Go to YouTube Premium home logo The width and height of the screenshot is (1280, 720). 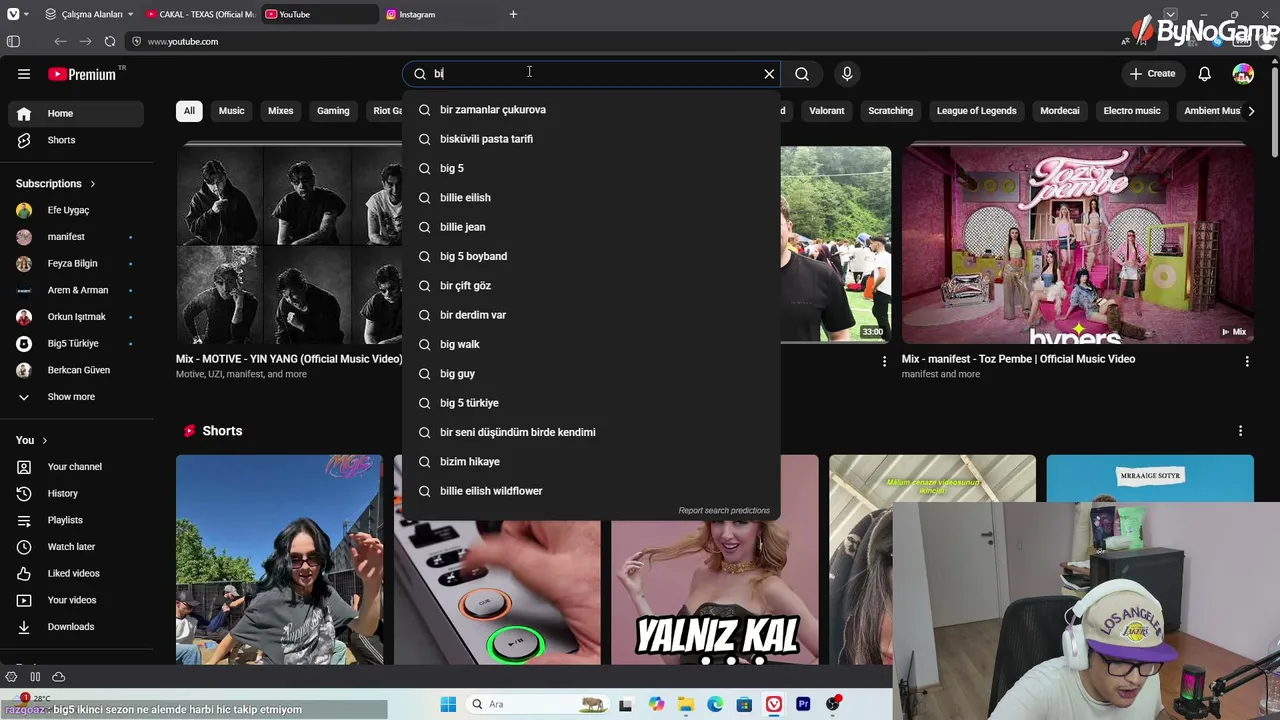click(x=82, y=74)
